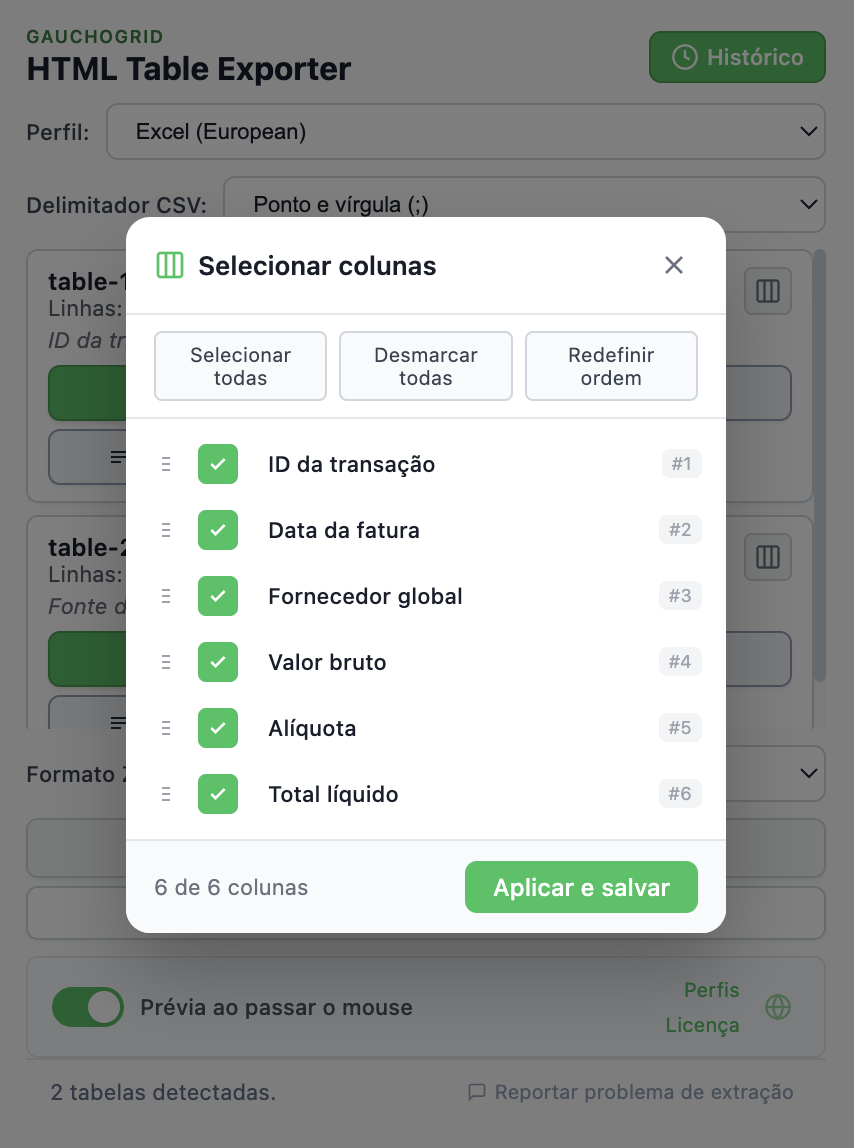Uncheck the Data da fatura checkbox
This screenshot has height=1148, width=854.
point(218,530)
